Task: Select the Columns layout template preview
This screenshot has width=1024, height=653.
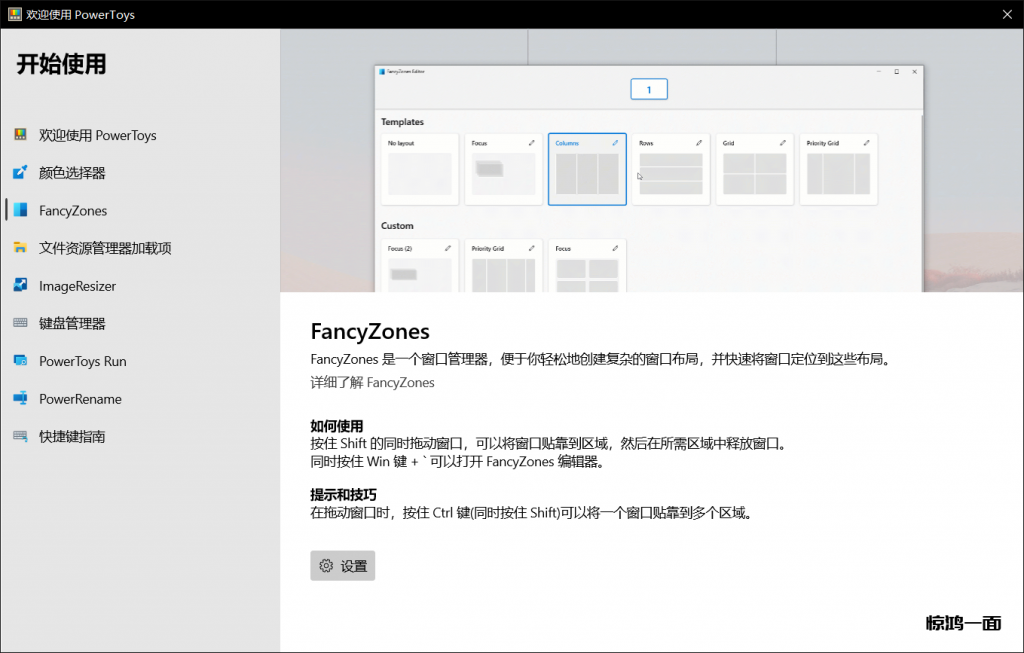Action: (x=587, y=173)
